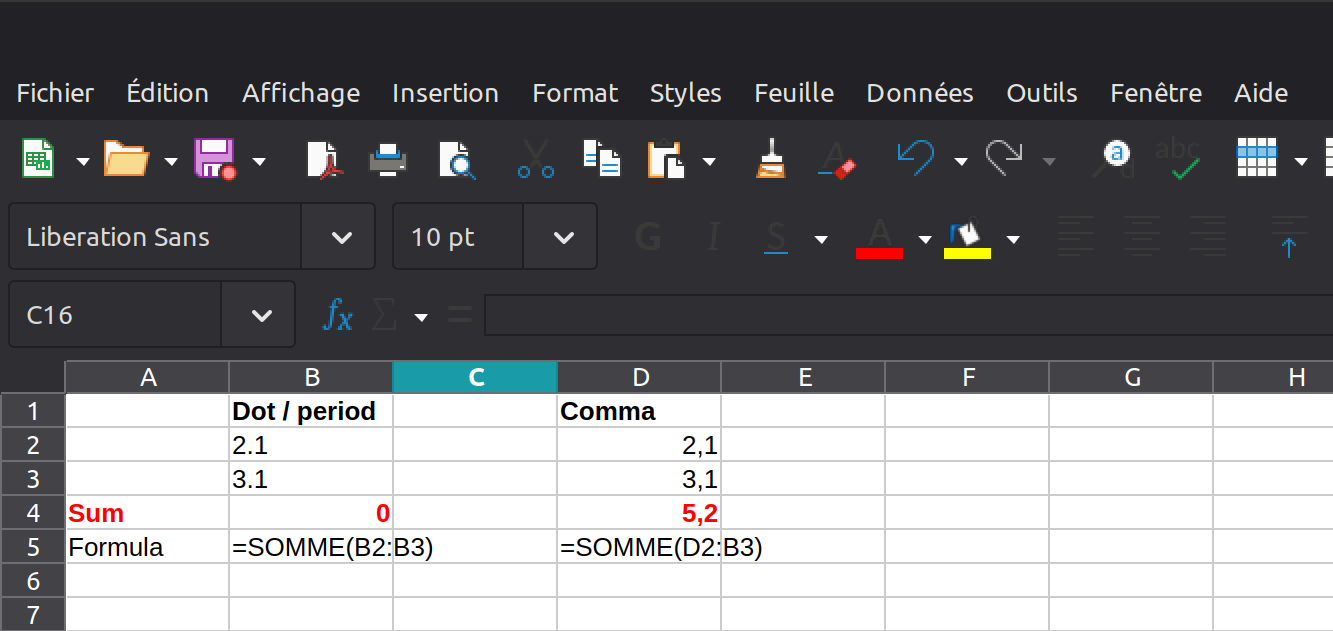The image size is (1333, 631).
Task: Apply yellow background highlight color
Action: [x=967, y=238]
